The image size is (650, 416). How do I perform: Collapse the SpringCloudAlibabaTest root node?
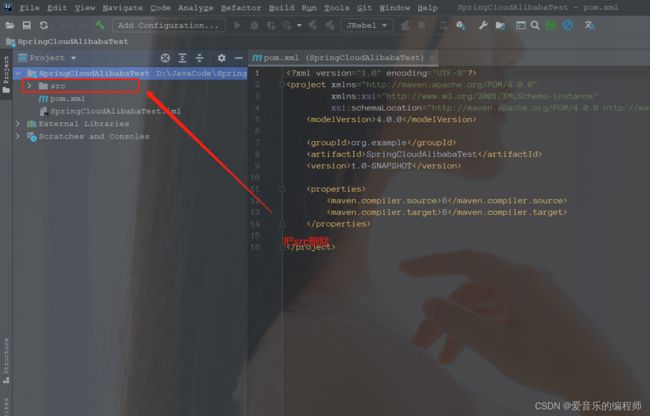click(x=18, y=73)
